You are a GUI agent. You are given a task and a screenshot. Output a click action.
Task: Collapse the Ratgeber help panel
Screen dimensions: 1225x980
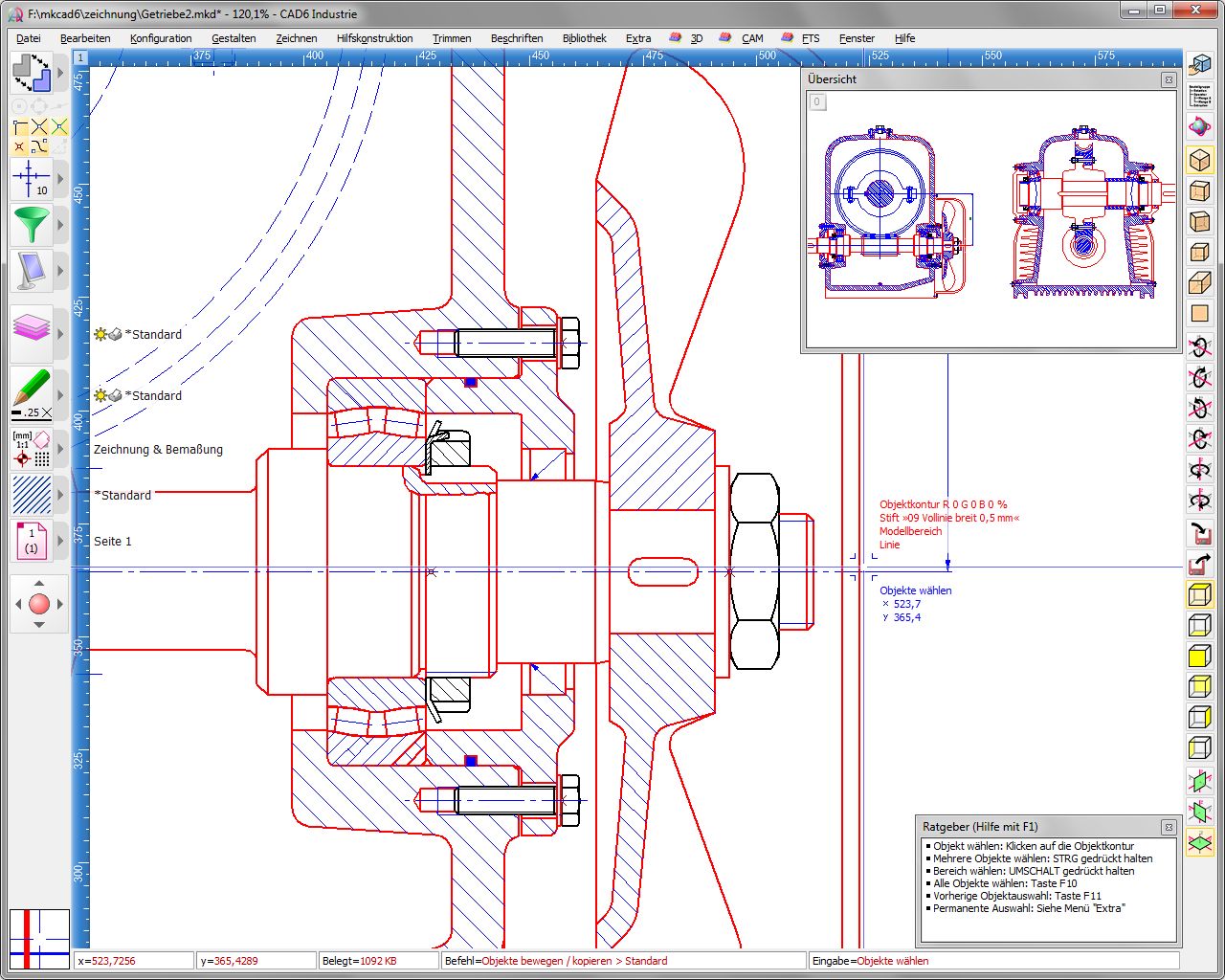tap(1169, 826)
